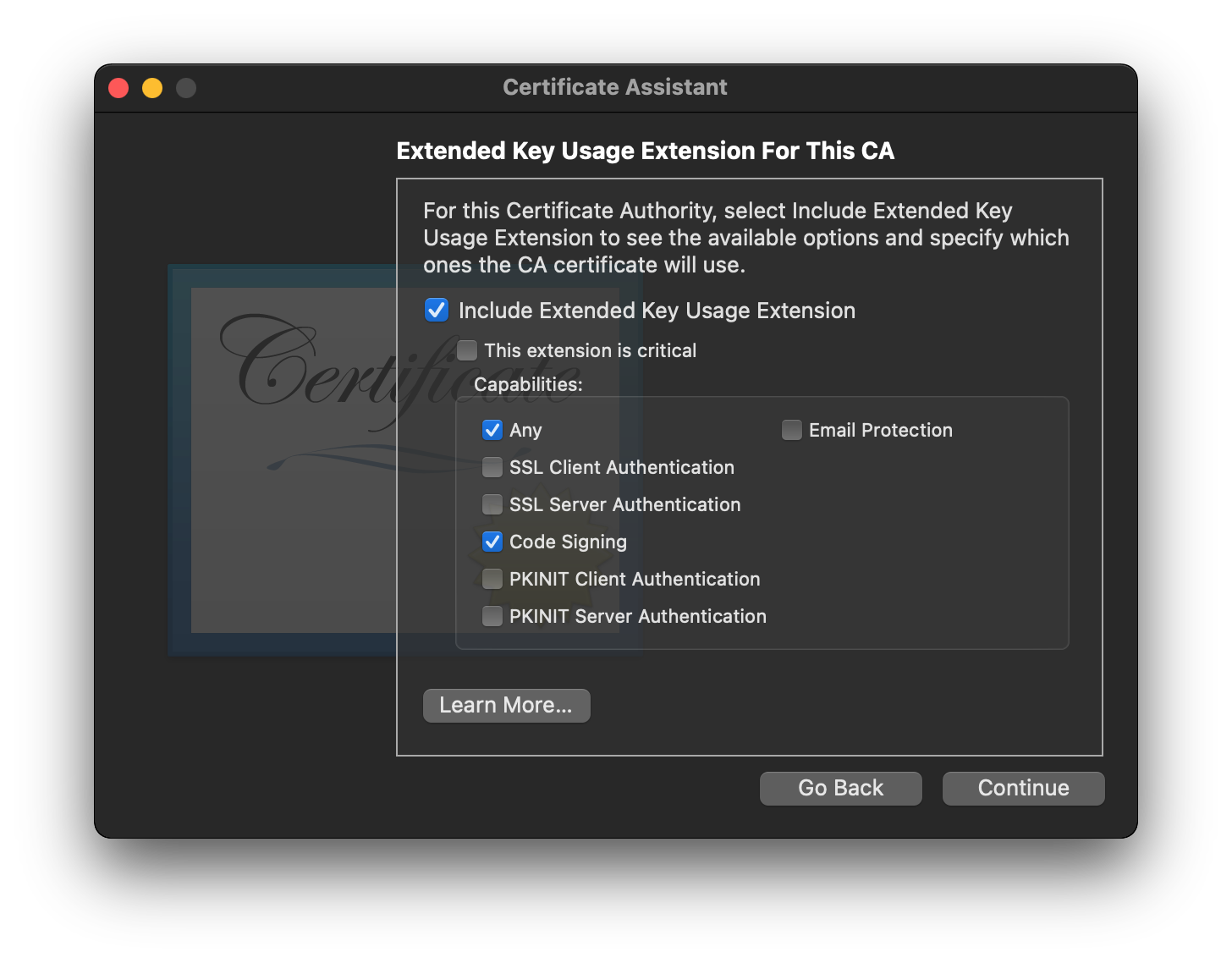Close the Certificate Assistant window
The width and height of the screenshot is (1232, 963).
click(x=118, y=88)
